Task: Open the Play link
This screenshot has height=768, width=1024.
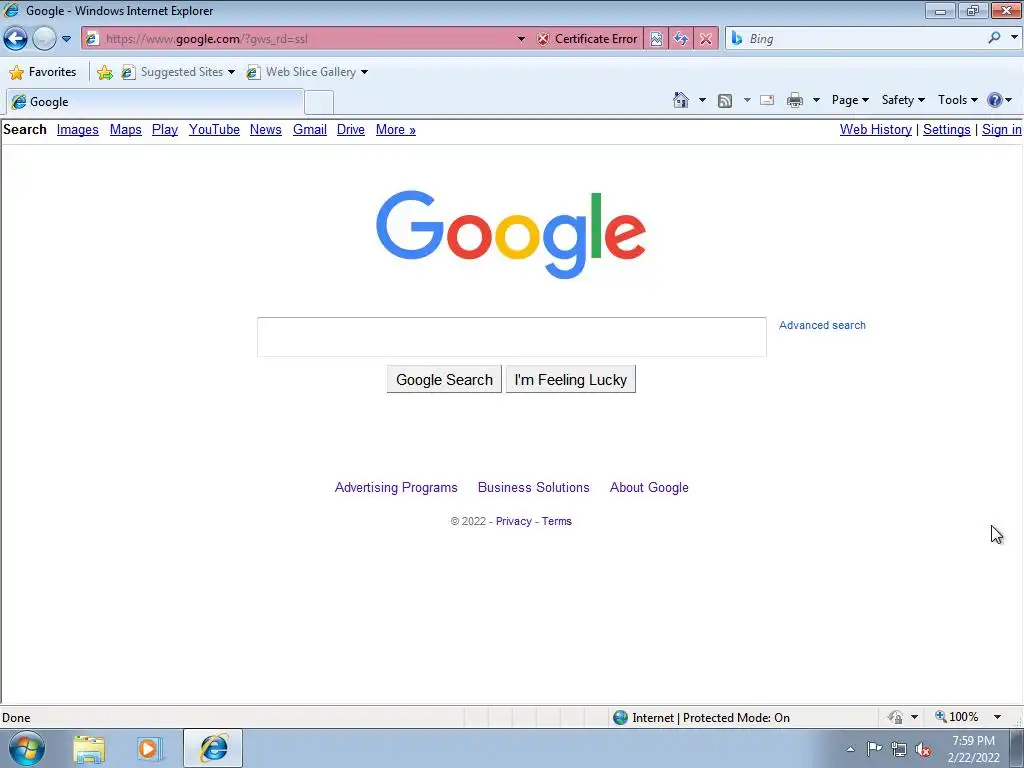Action: coord(165,129)
